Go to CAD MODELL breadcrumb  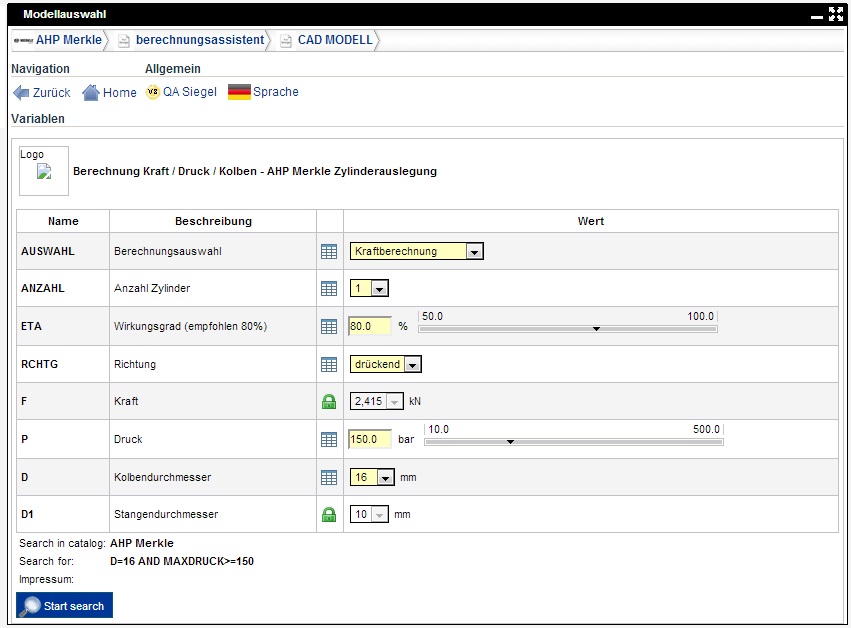point(335,40)
